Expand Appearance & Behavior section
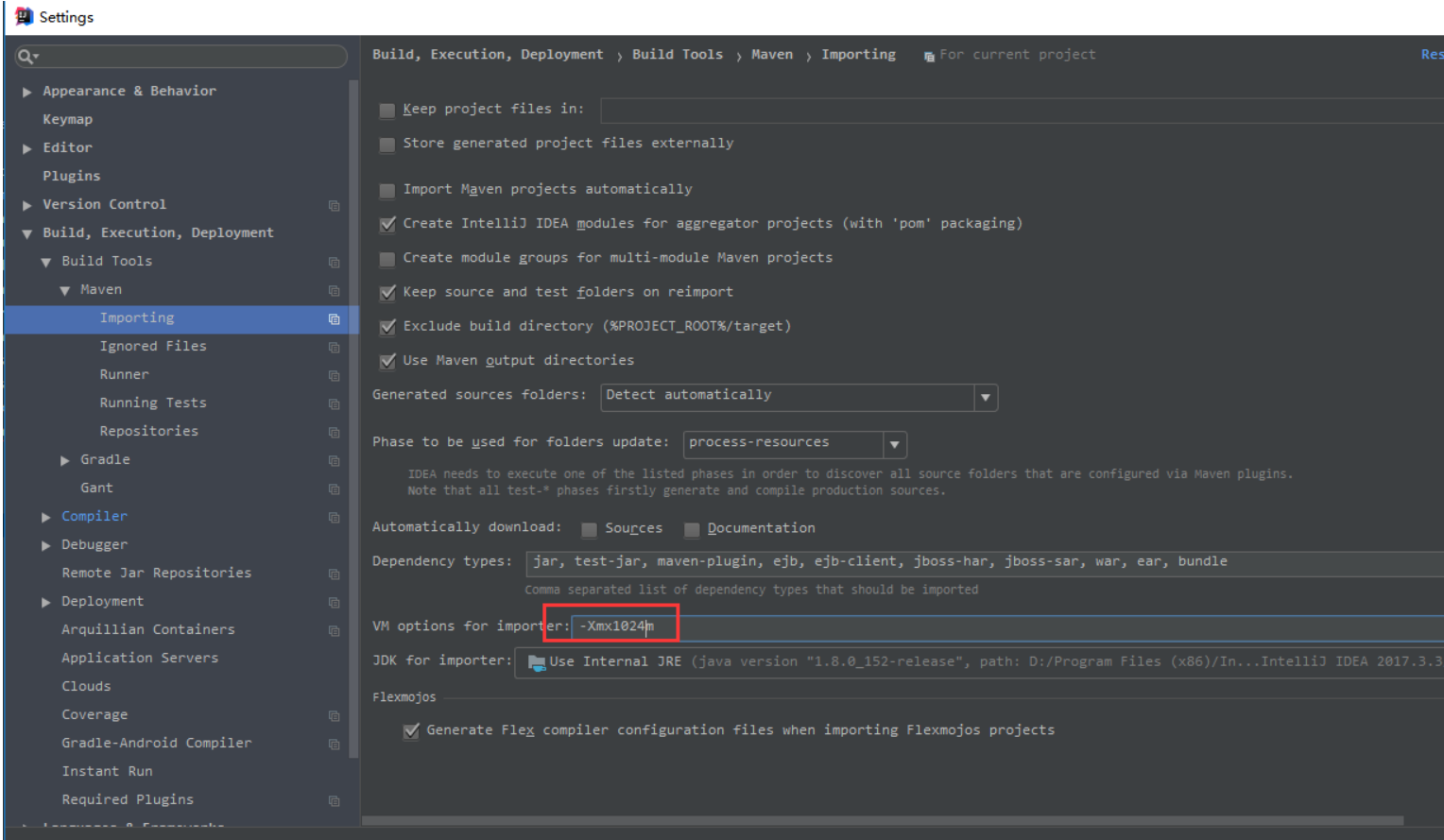This screenshot has width=1444, height=840. pos(27,92)
